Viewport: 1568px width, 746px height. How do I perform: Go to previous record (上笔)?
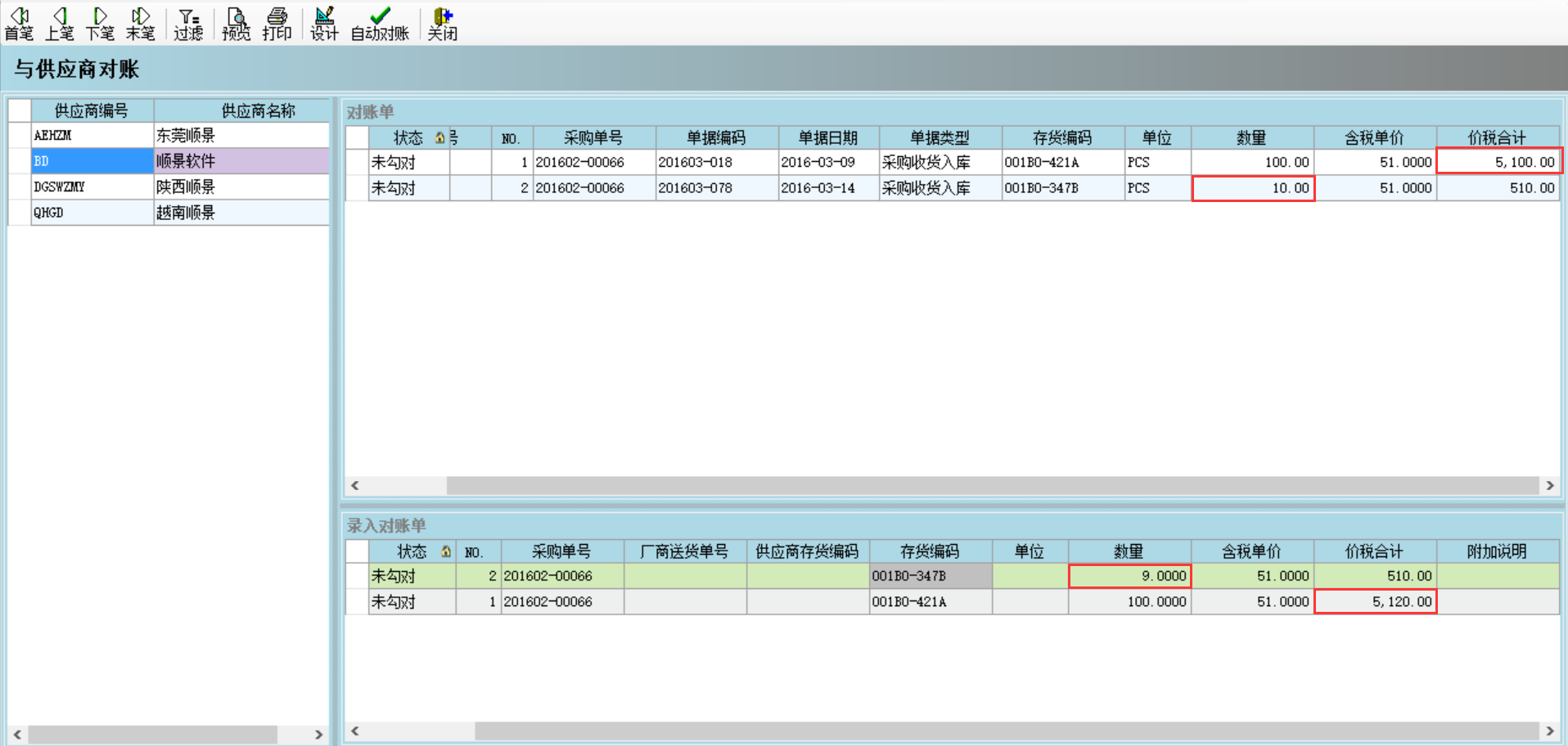tap(59, 24)
